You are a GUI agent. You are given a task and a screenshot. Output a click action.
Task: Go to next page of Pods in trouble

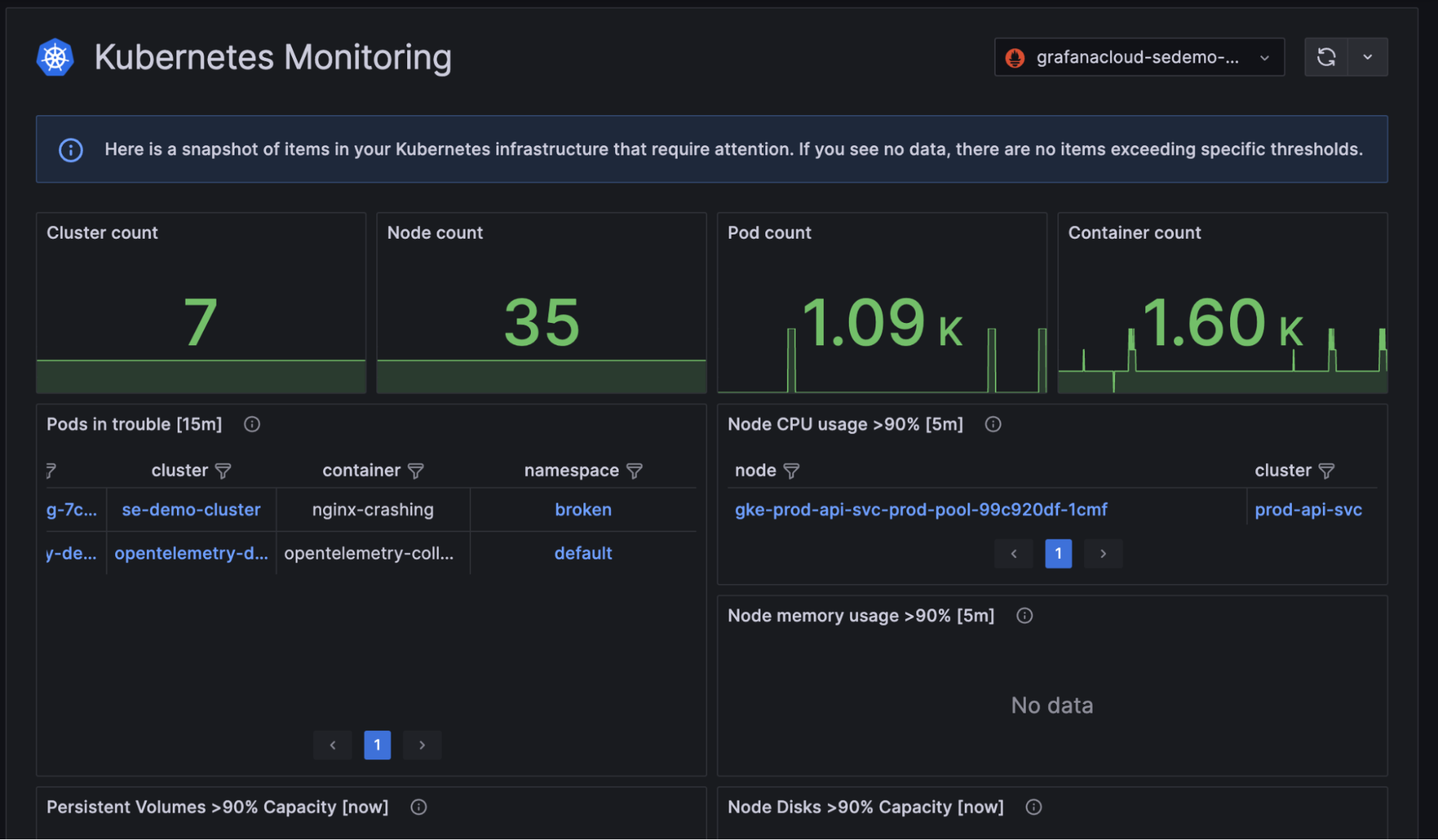pos(422,745)
